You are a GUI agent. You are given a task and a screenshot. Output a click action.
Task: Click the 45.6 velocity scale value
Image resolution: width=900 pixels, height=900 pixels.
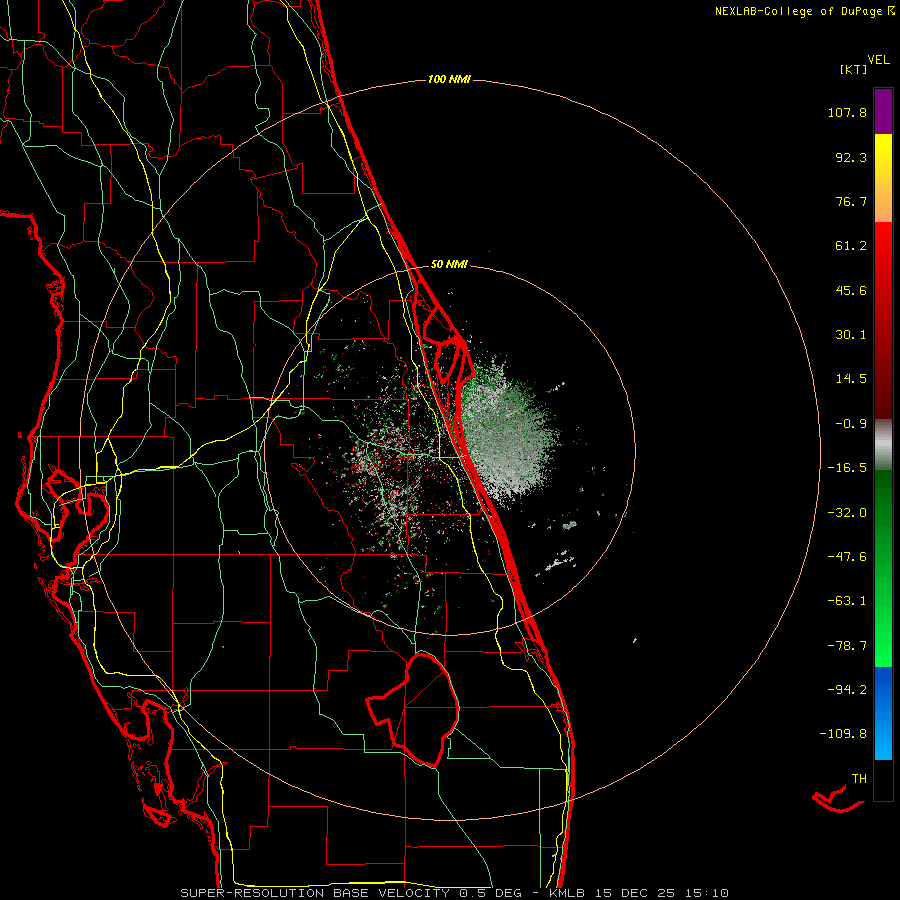click(851, 290)
